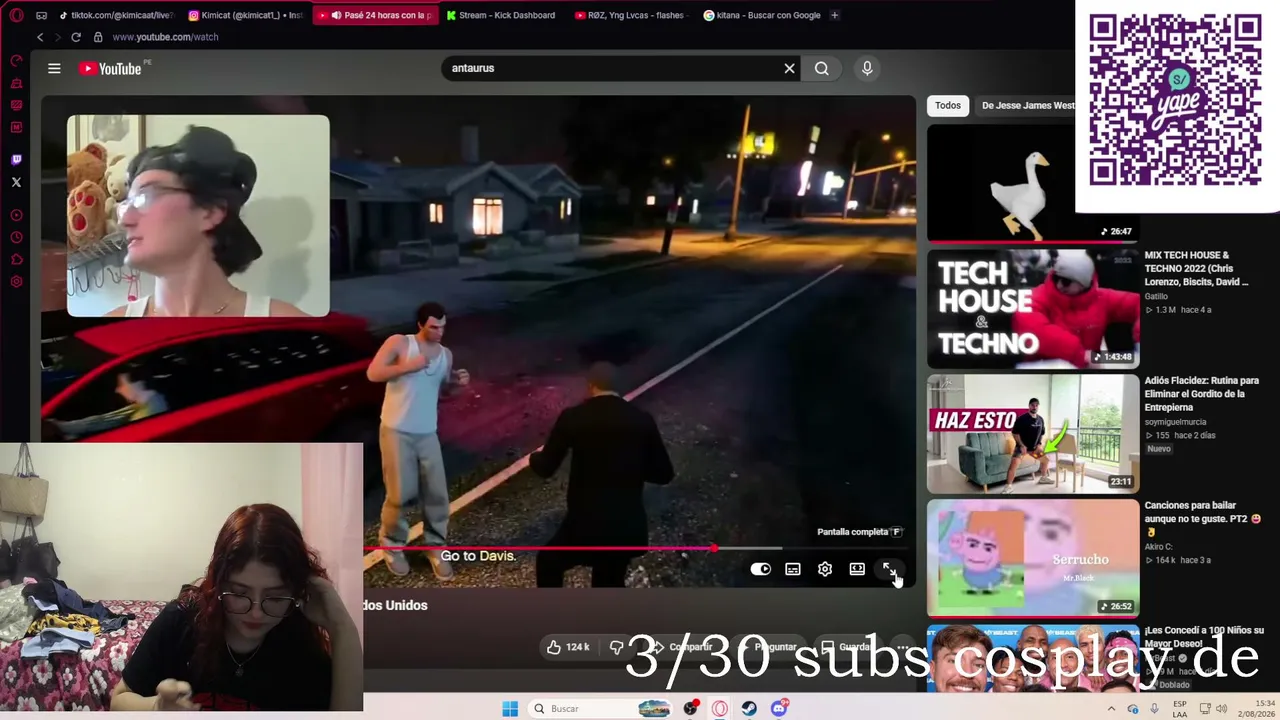Open Discord from the taskbar
The image size is (1280, 720).
[779, 709]
